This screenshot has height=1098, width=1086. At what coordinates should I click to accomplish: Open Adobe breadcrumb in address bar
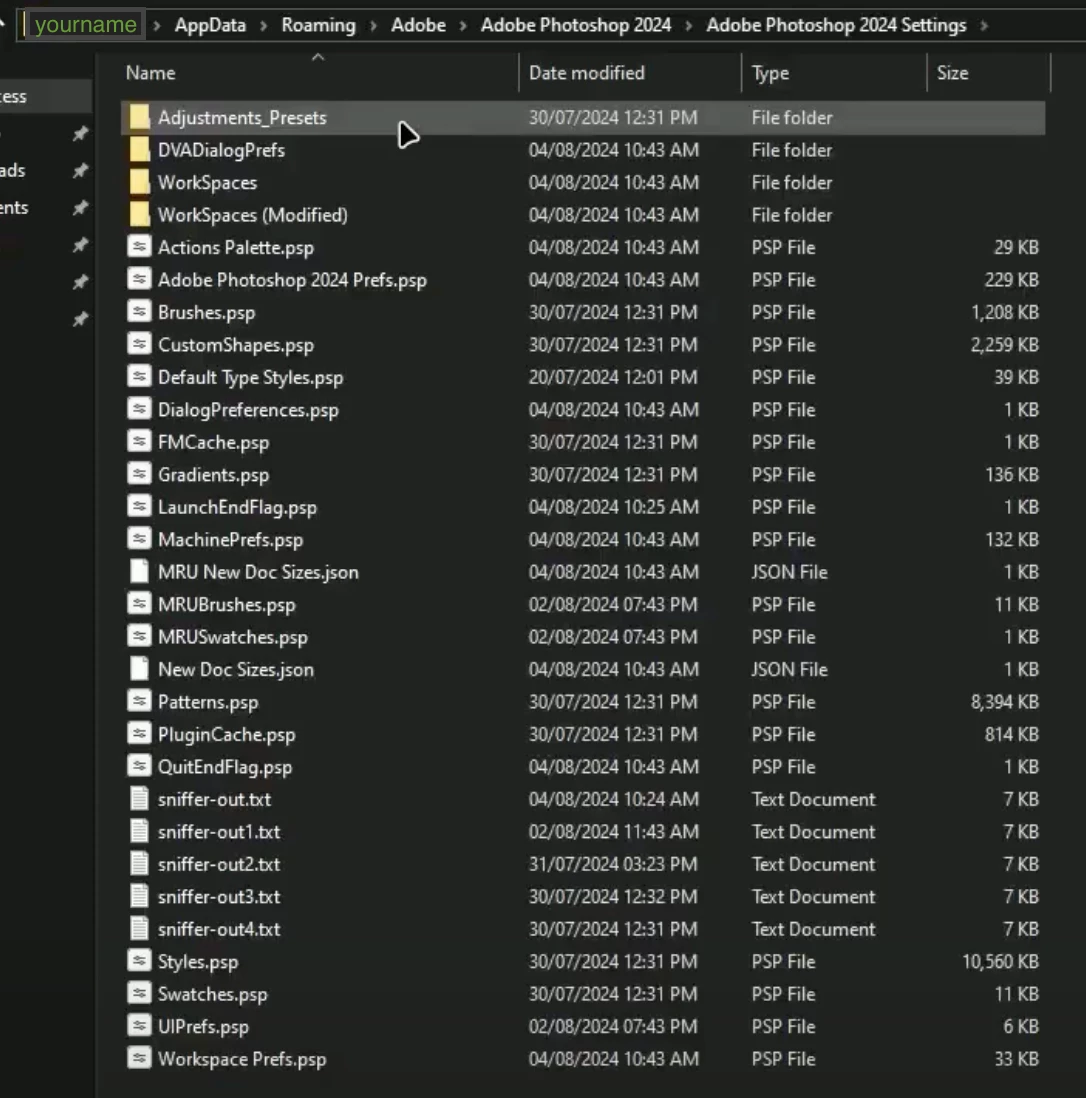[418, 25]
